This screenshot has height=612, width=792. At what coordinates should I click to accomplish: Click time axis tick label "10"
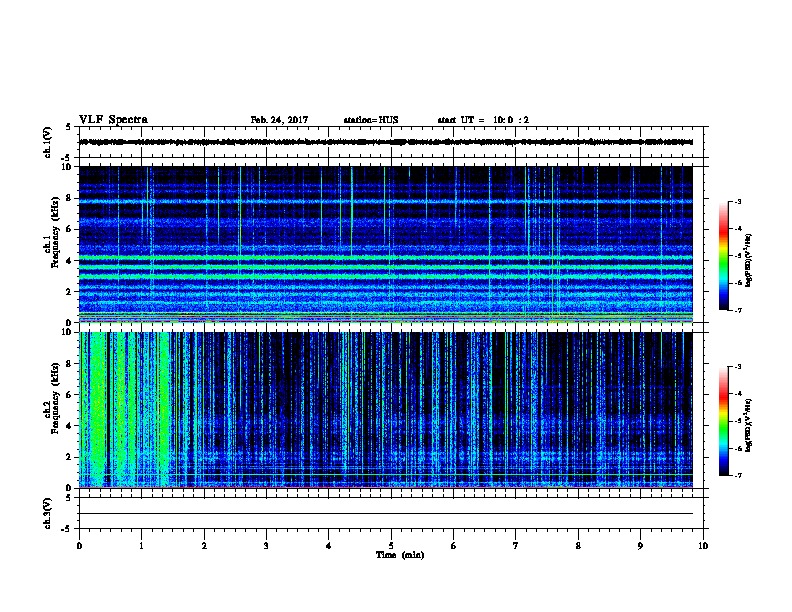[703, 546]
